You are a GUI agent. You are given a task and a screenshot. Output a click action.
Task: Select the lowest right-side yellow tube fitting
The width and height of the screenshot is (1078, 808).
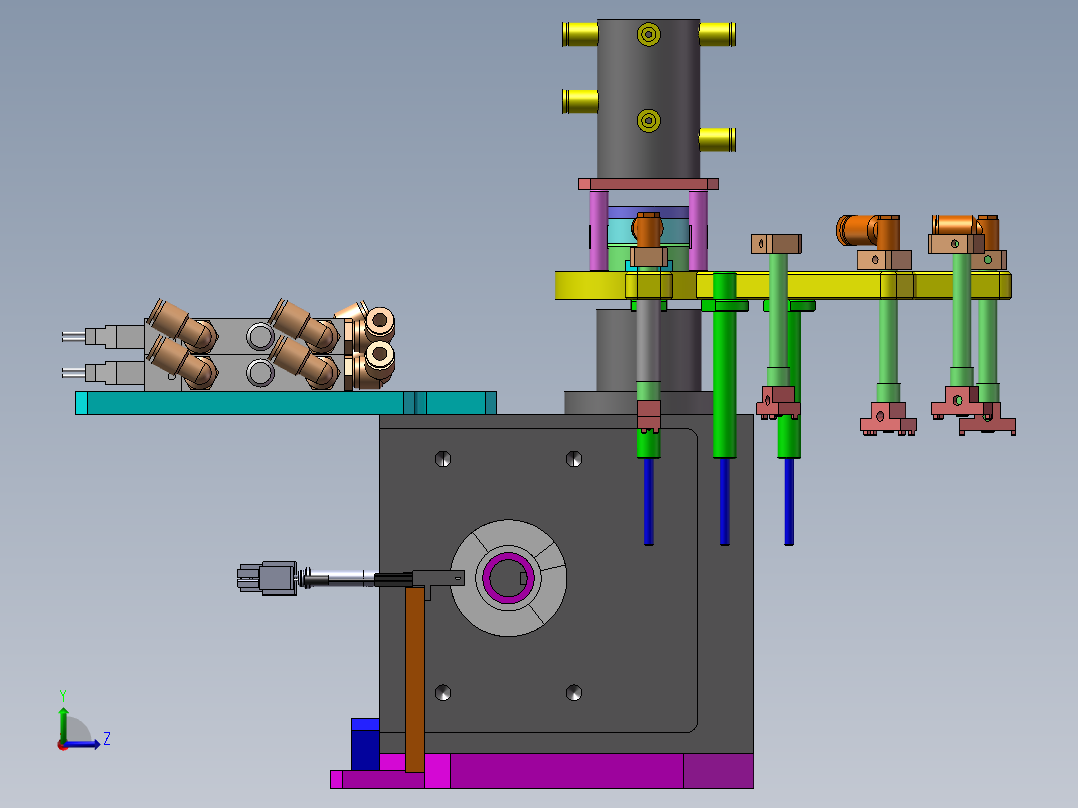[718, 140]
